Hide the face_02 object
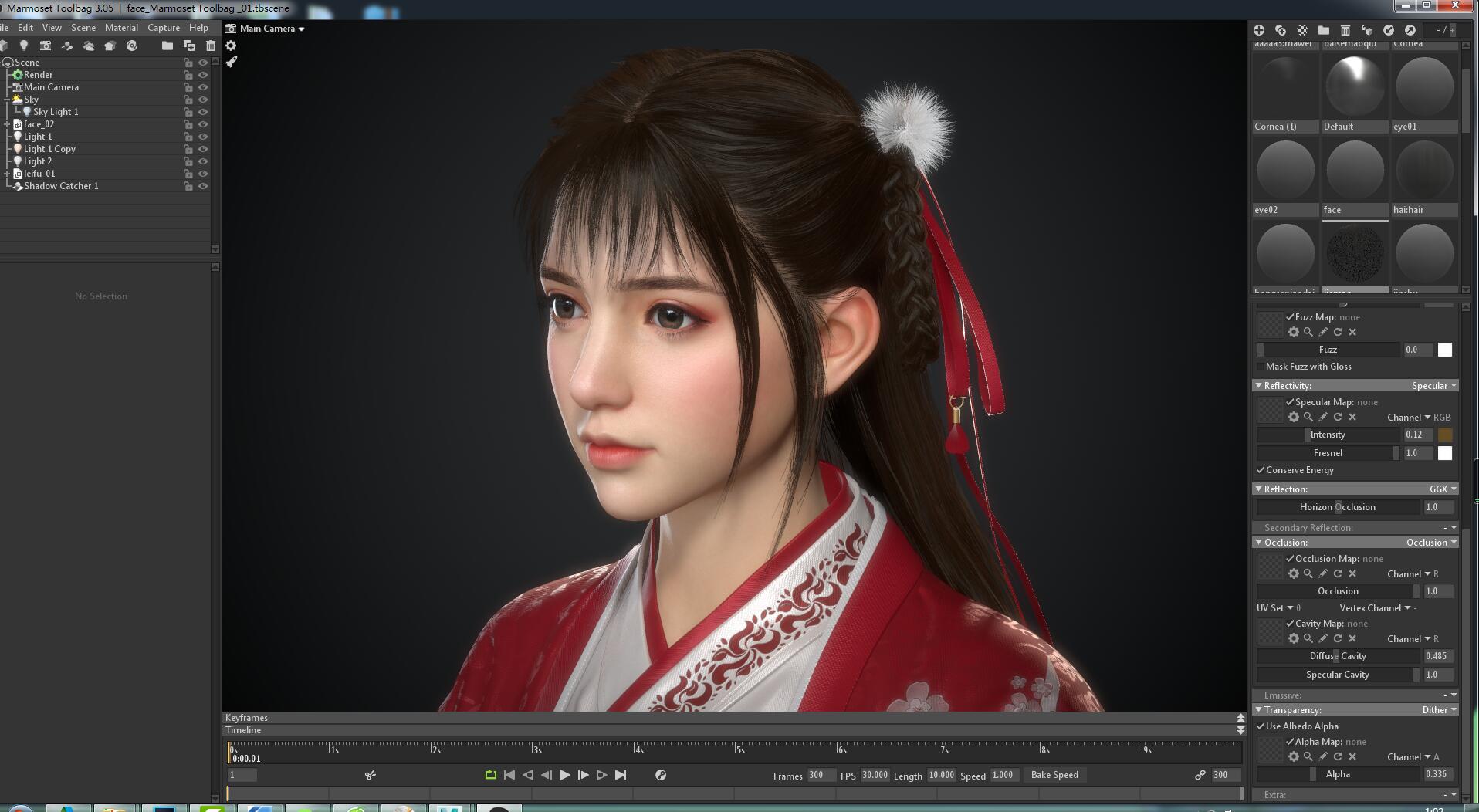Viewport: 1479px width, 812px height. [203, 124]
